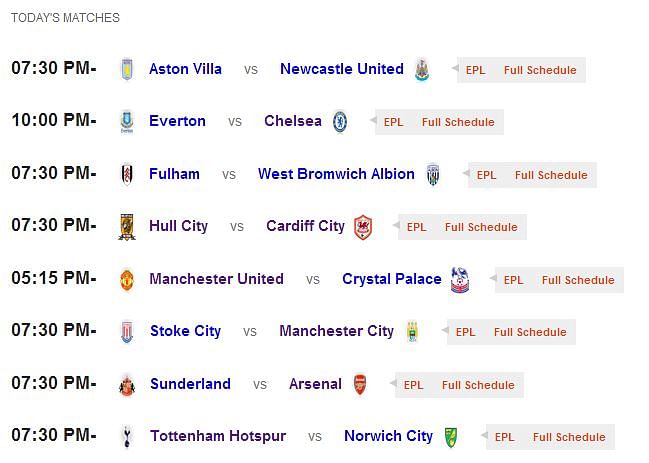649x463 pixels.
Task: Click the Norwich City canary crest
Action: click(x=451, y=437)
